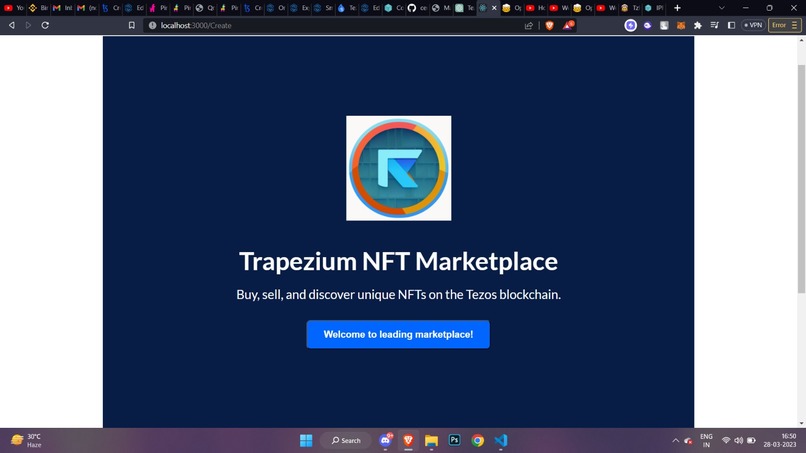Share this page via share icon

[x=528, y=25]
